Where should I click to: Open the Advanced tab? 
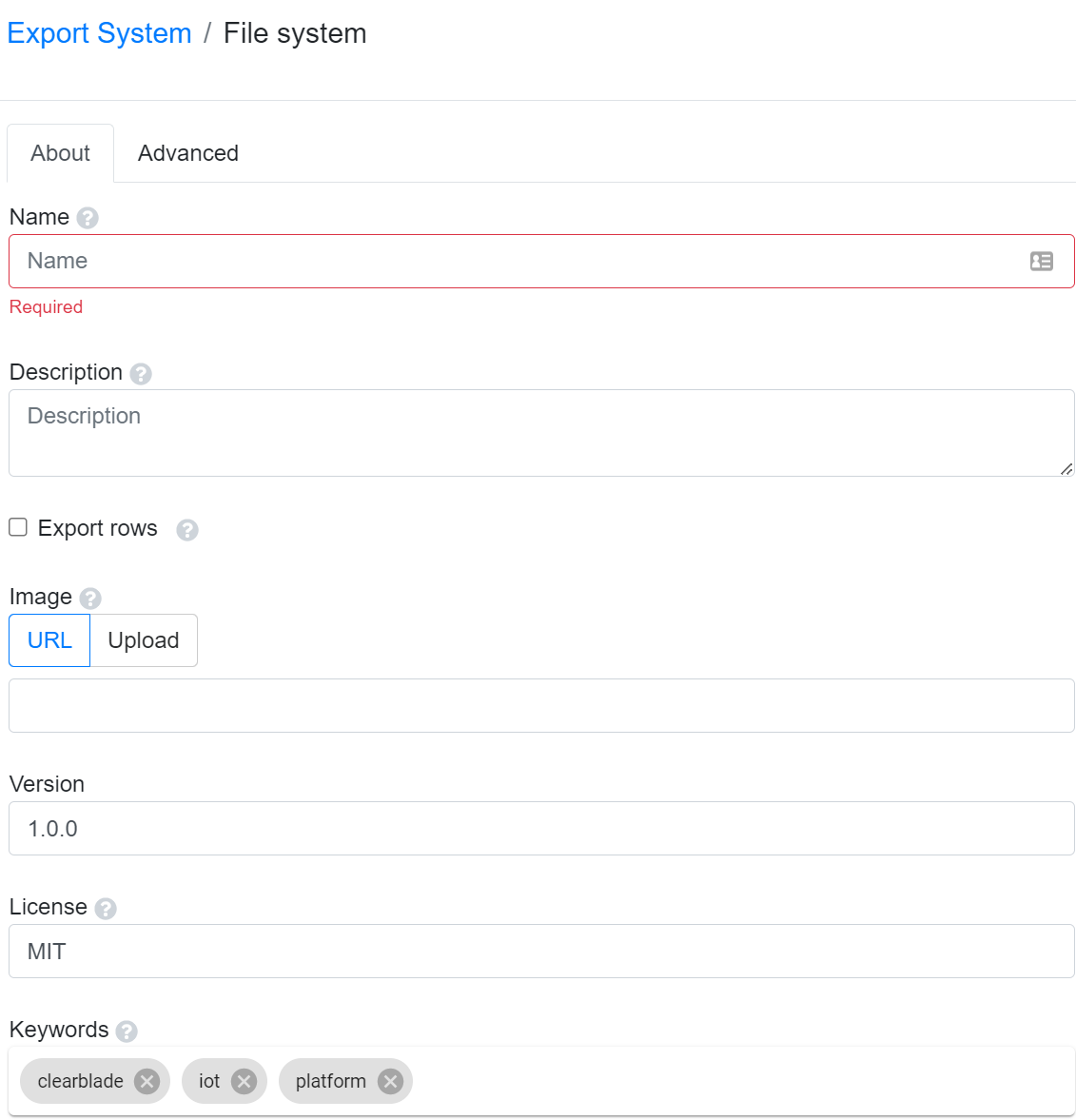point(188,153)
